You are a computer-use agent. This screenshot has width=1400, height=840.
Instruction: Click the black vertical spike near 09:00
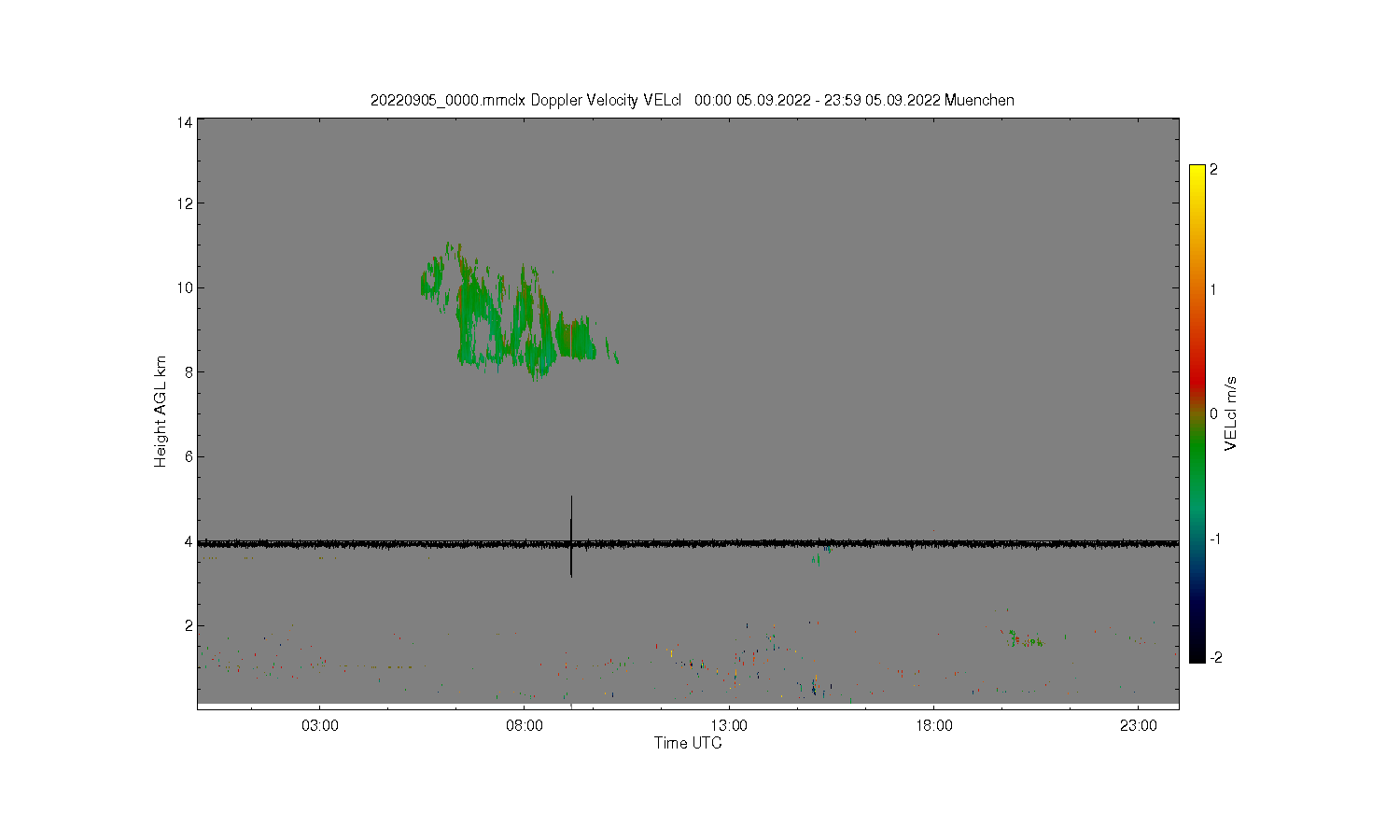click(571, 537)
